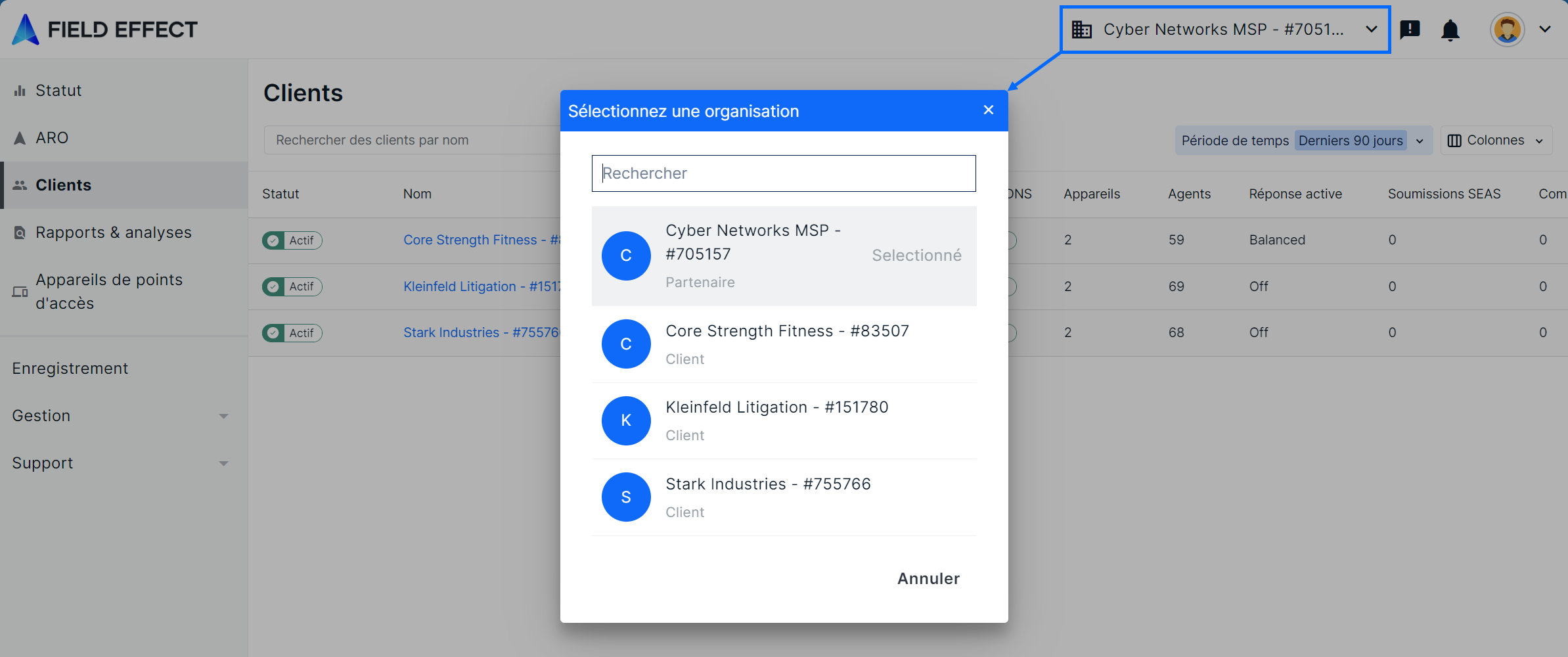This screenshot has height=657, width=1568.
Task: Expand the user account chevron menu
Action: pyautogui.click(x=1545, y=30)
